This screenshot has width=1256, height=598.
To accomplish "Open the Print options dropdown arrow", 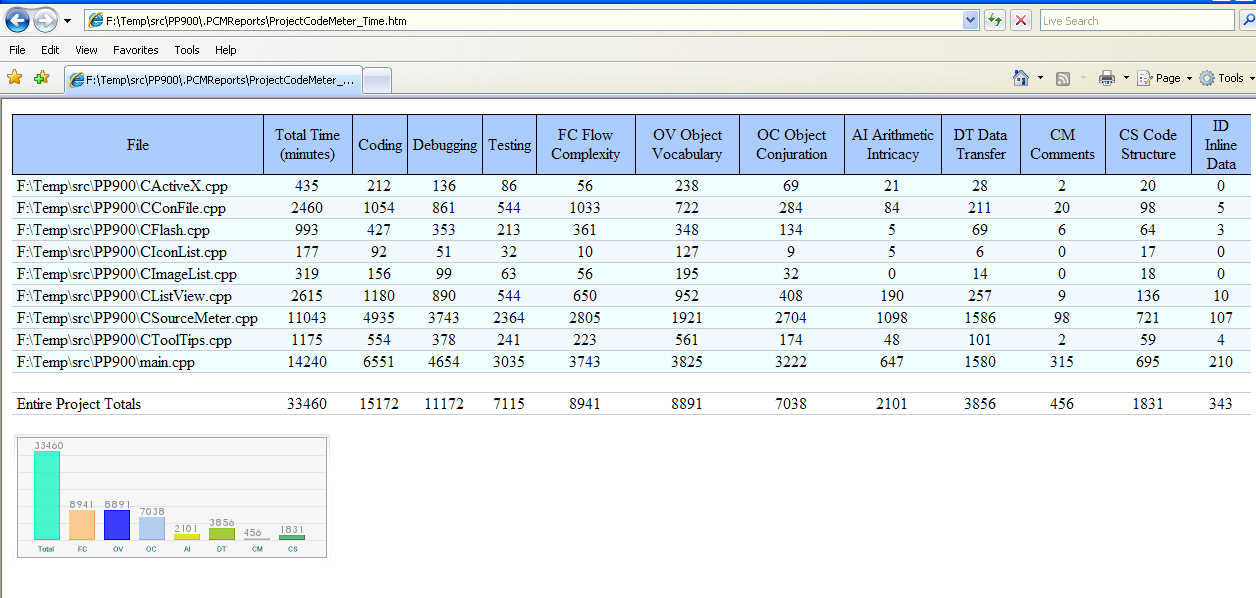I will coord(1126,78).
